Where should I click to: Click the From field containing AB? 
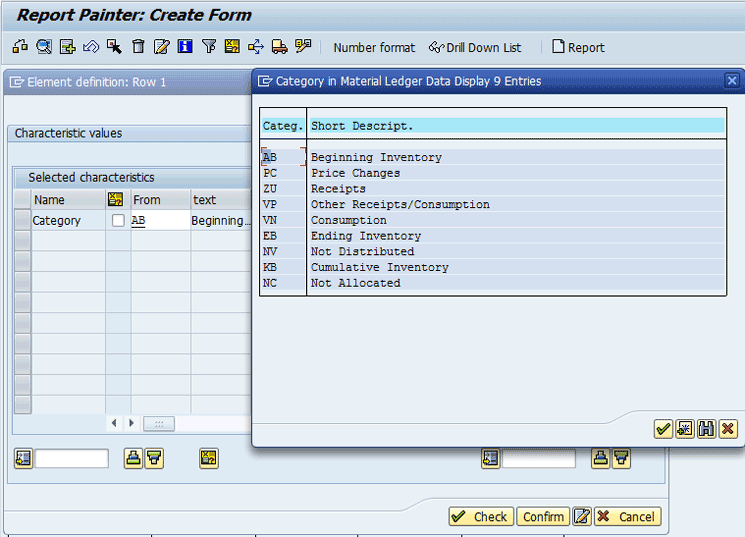pyautogui.click(x=161, y=221)
